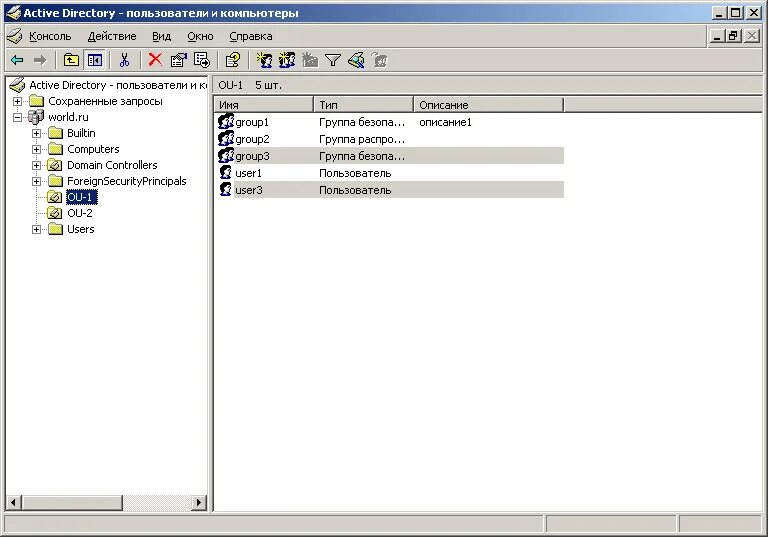Open filter options with the funnel icon
Screen dimensions: 768x537
[333, 60]
